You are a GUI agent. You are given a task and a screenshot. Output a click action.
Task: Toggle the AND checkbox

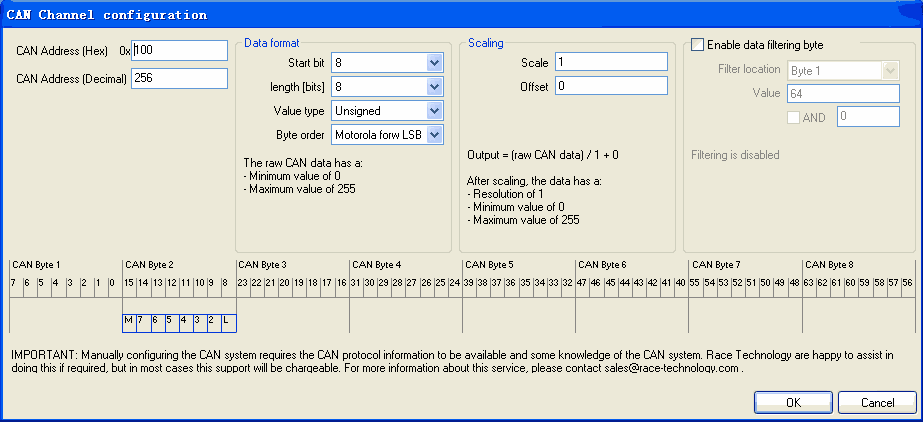[x=794, y=117]
